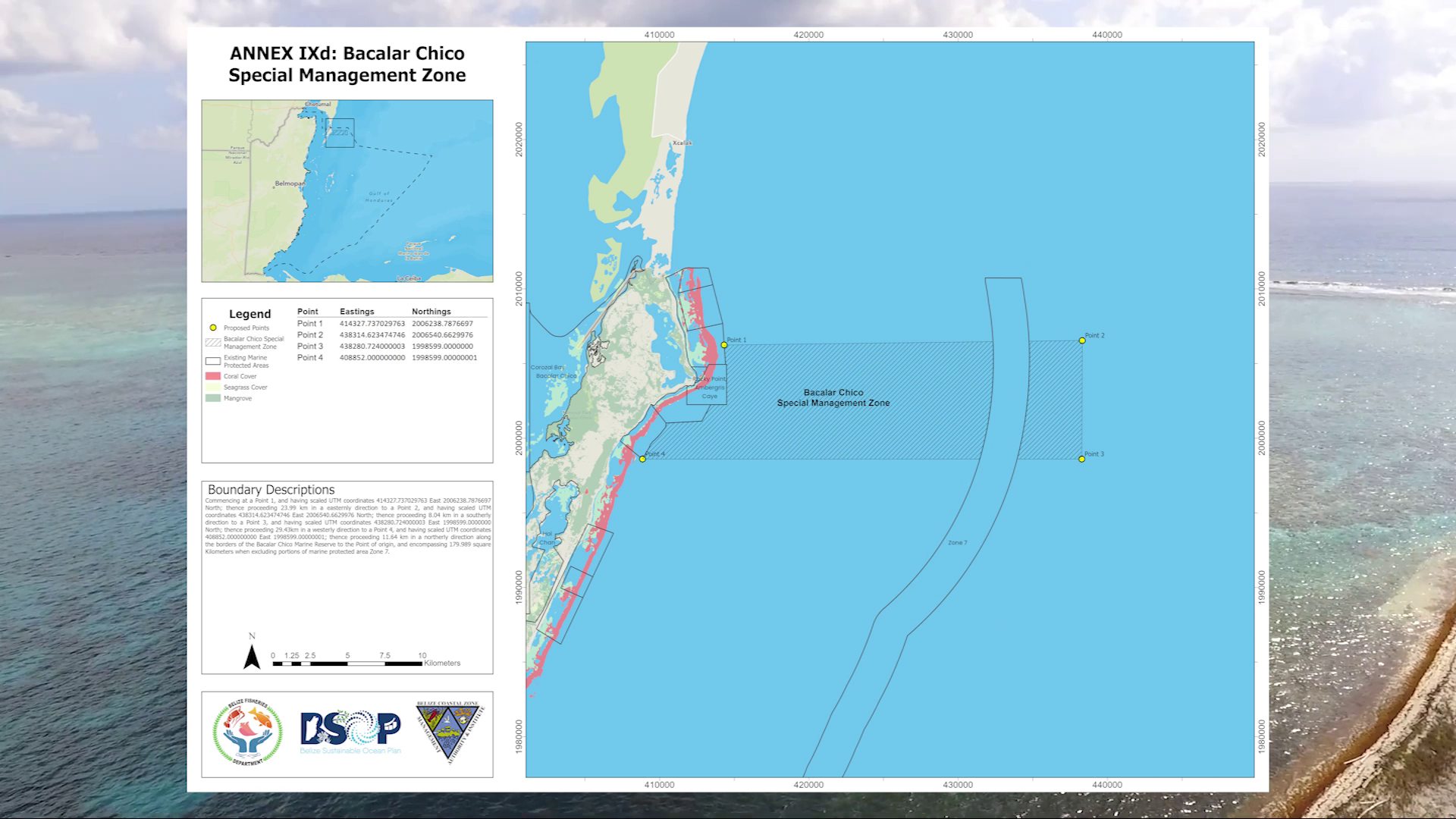Image resolution: width=1456 pixels, height=819 pixels.
Task: Click the hatched Bacalar Chico zone label on map
Action: pyautogui.click(x=833, y=398)
